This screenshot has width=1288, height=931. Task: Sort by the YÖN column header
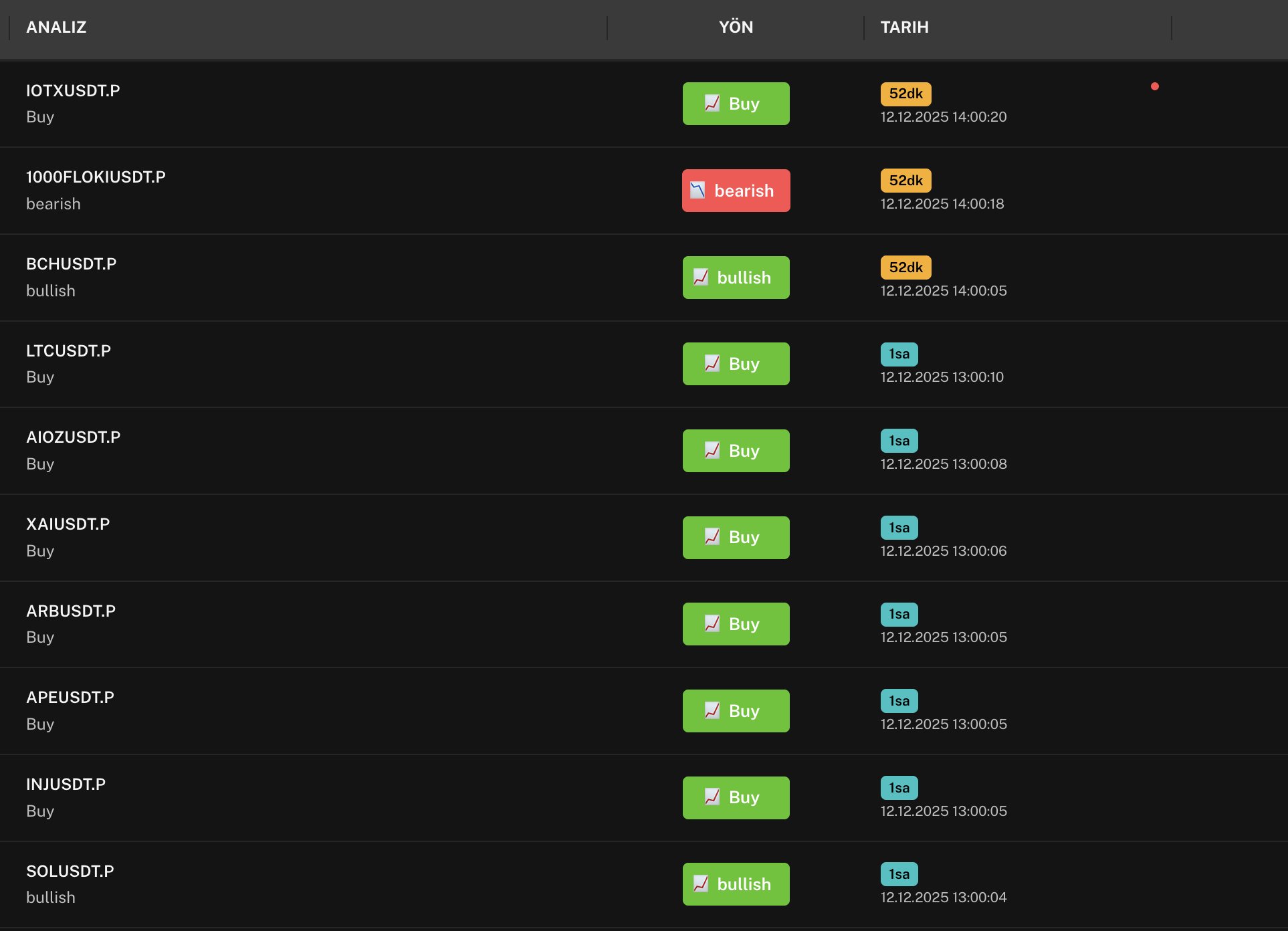736,27
